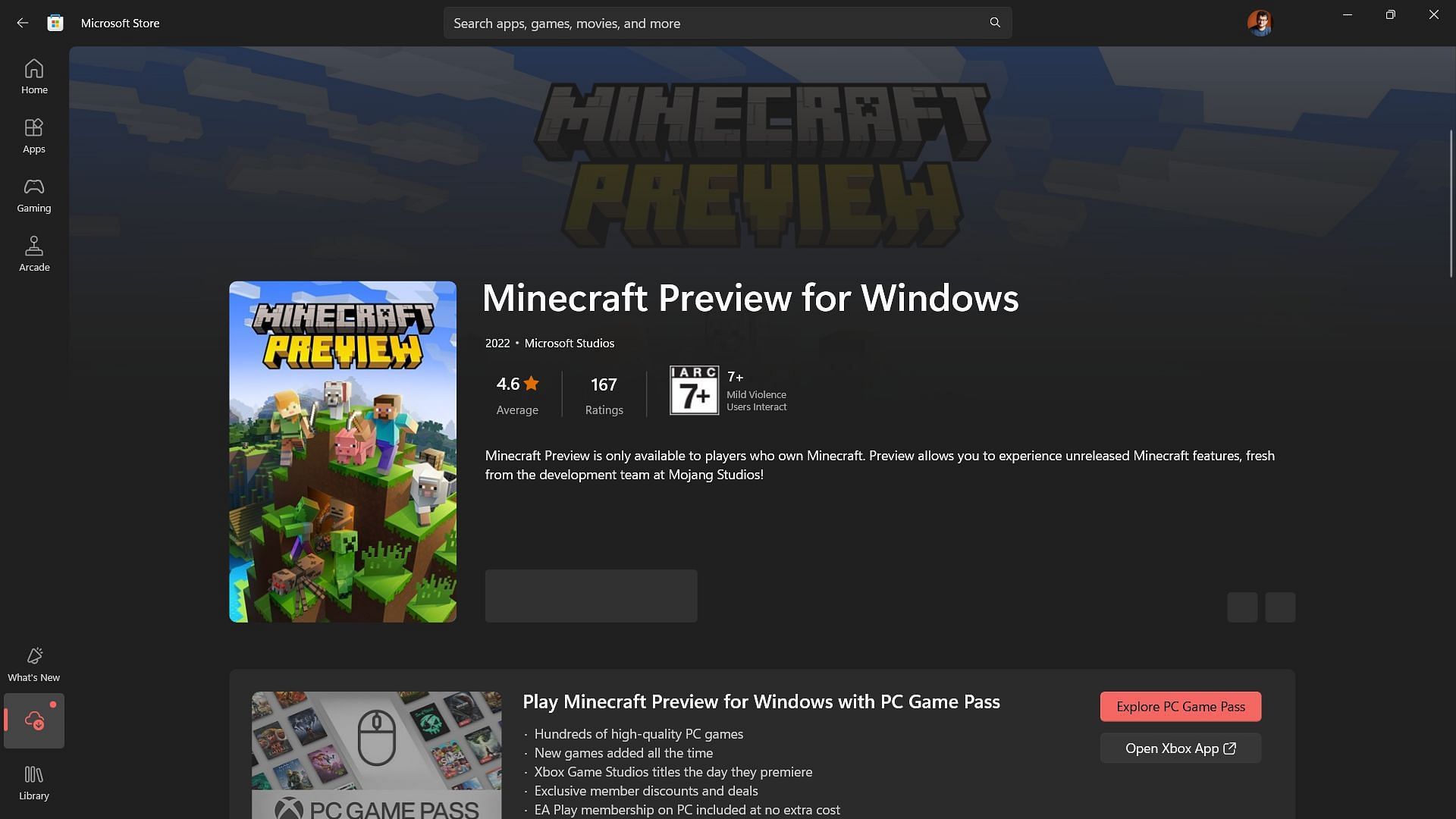Click the PC Game Pass promo image

tap(376, 755)
